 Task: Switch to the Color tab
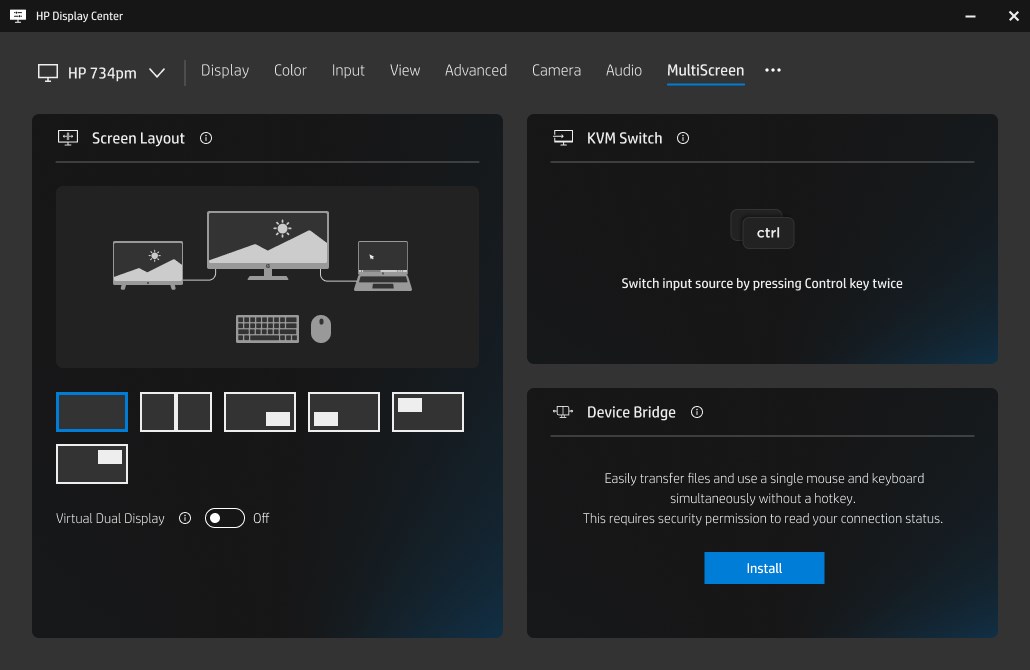pos(290,70)
